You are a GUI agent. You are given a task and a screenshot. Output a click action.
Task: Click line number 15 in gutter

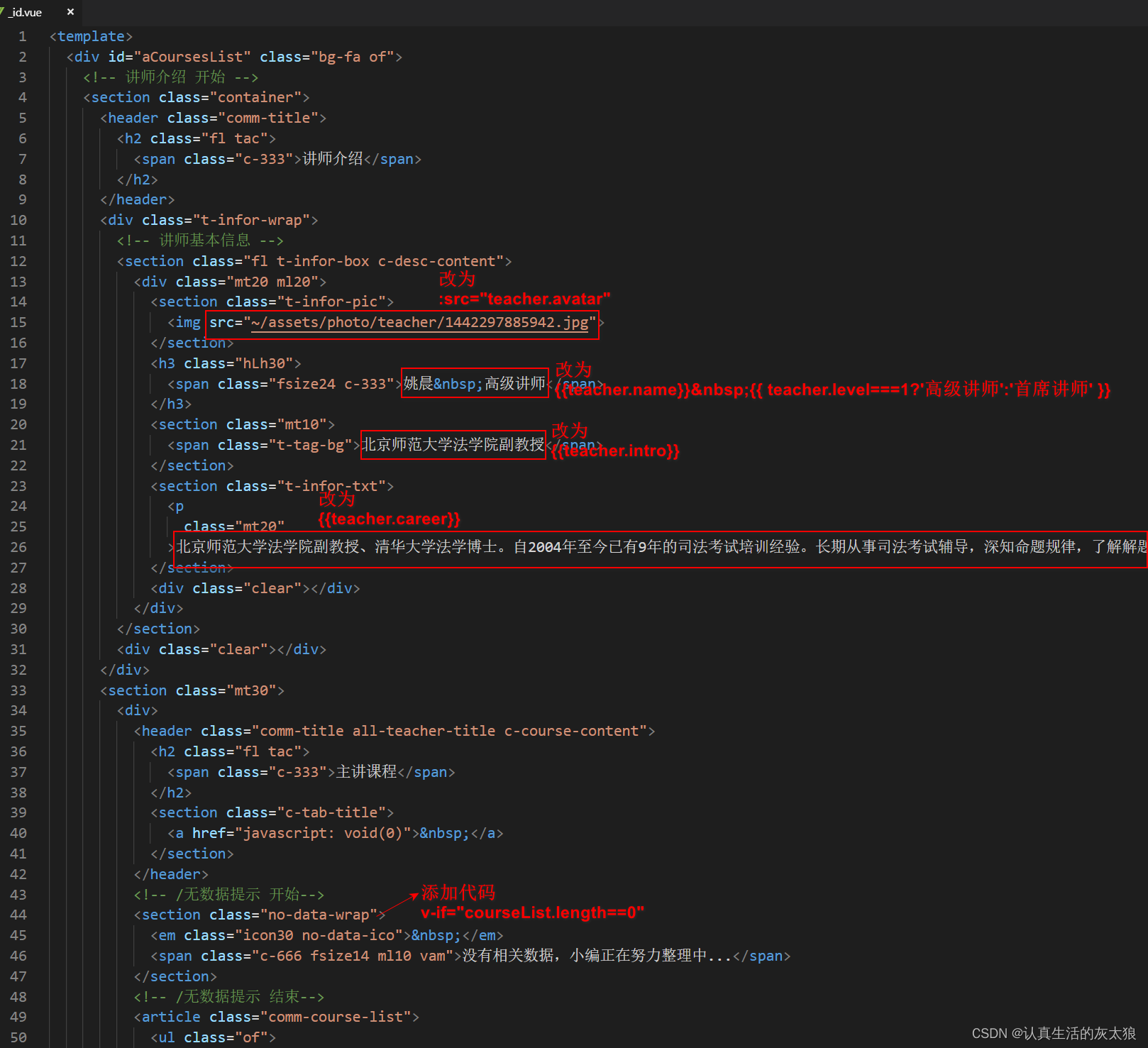click(18, 322)
